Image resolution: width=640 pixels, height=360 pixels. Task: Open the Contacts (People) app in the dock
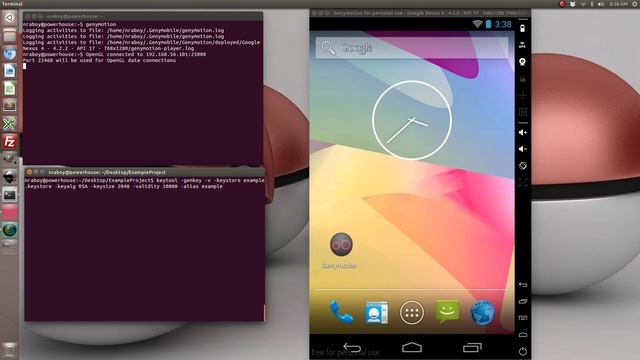pos(376,313)
